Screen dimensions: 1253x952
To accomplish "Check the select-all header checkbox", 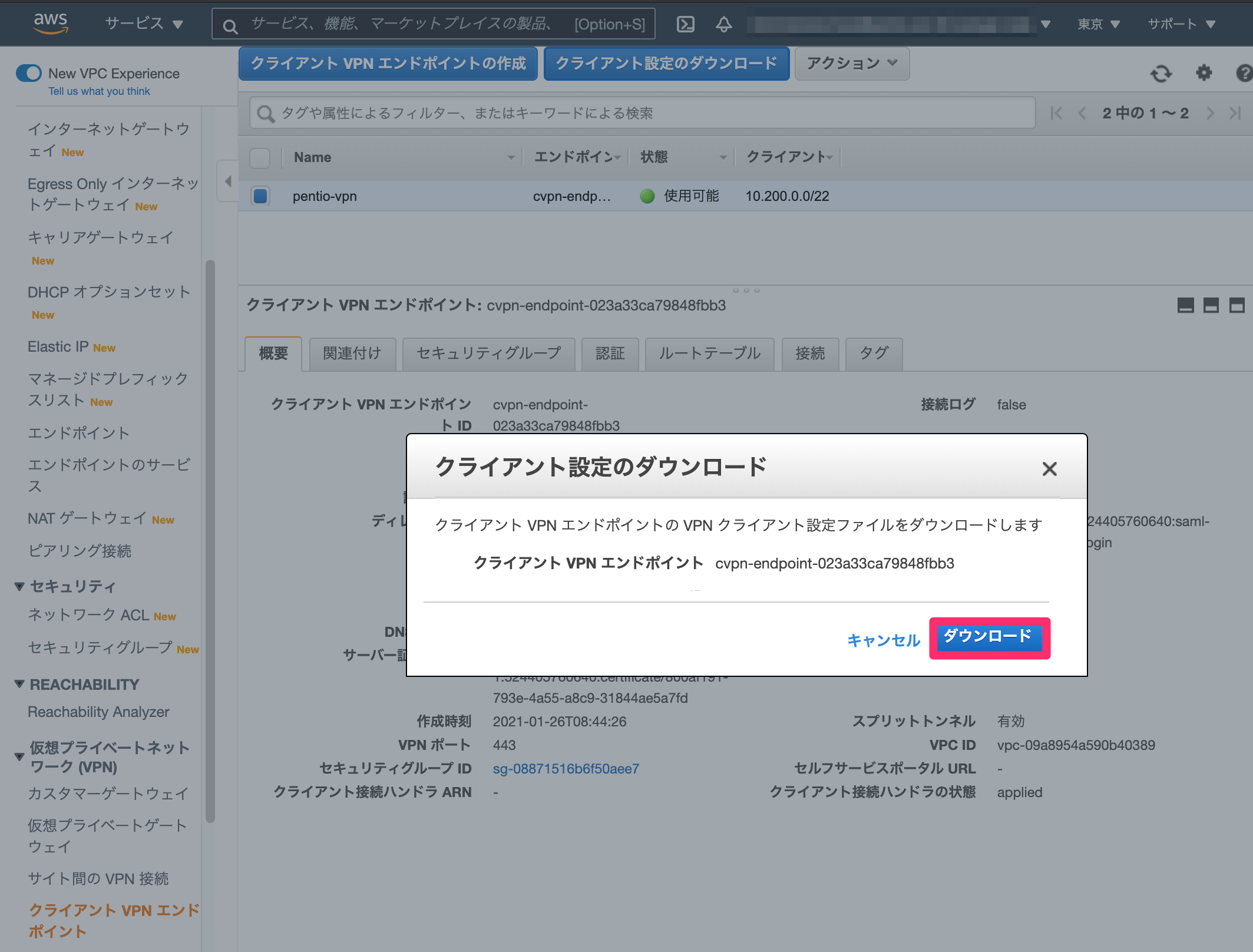I will pyautogui.click(x=260, y=158).
